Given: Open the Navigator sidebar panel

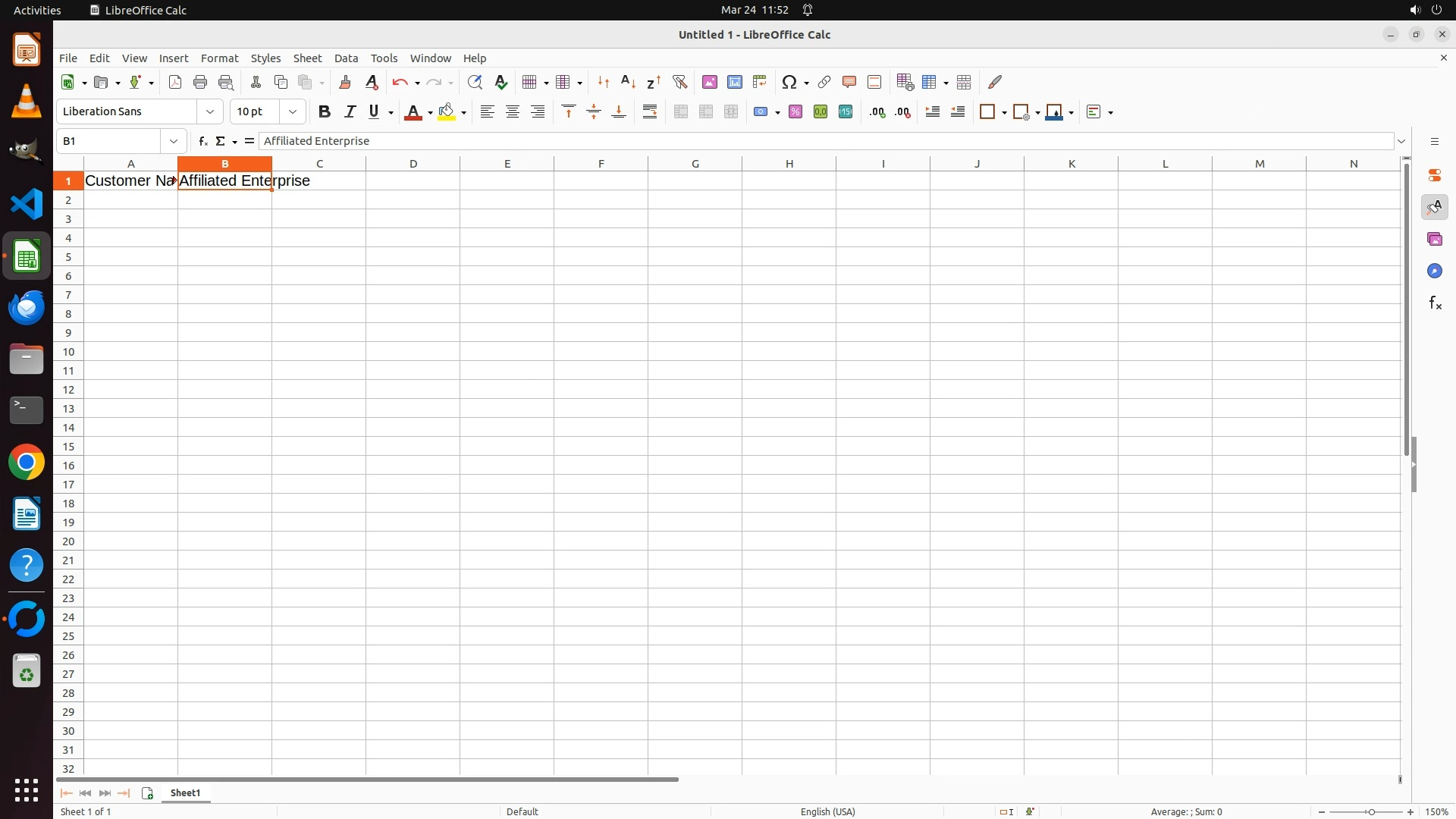Looking at the screenshot, I should pyautogui.click(x=1434, y=271).
